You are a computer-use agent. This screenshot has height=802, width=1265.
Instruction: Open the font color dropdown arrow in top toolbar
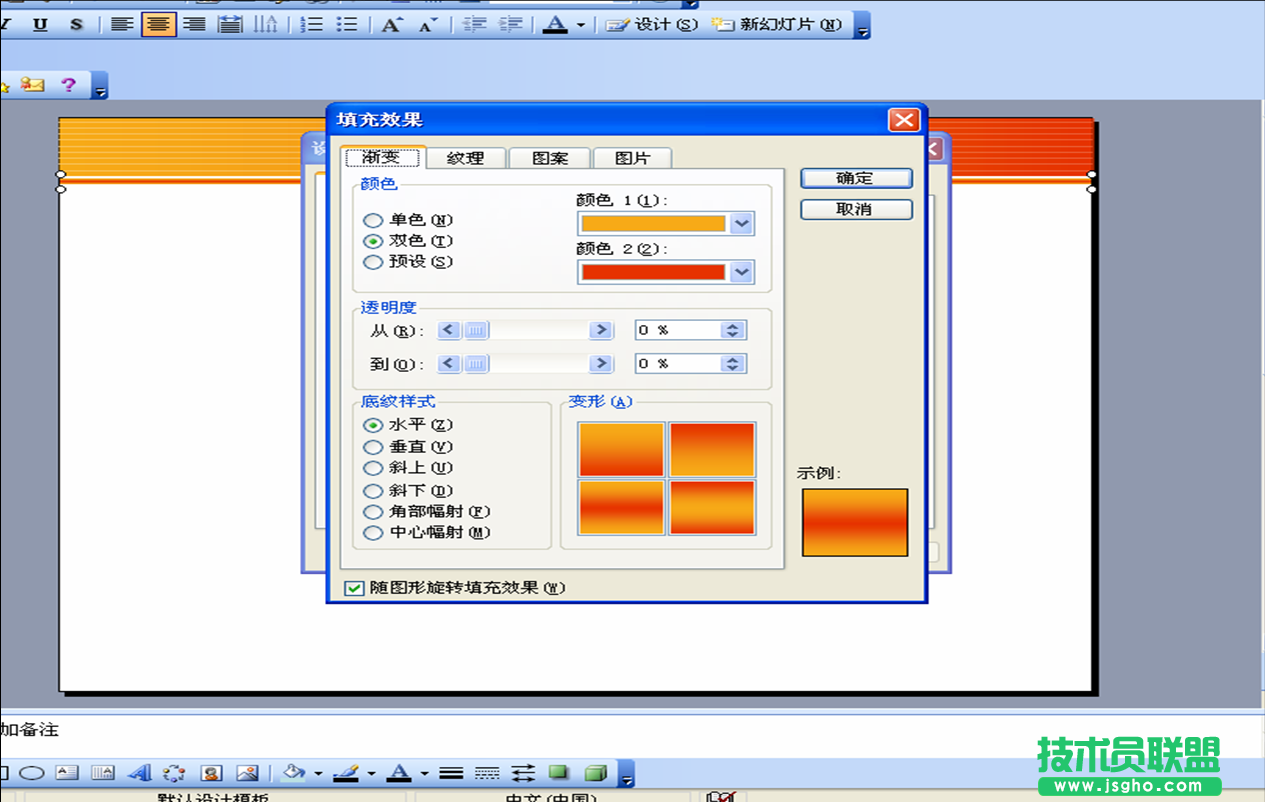coord(580,25)
